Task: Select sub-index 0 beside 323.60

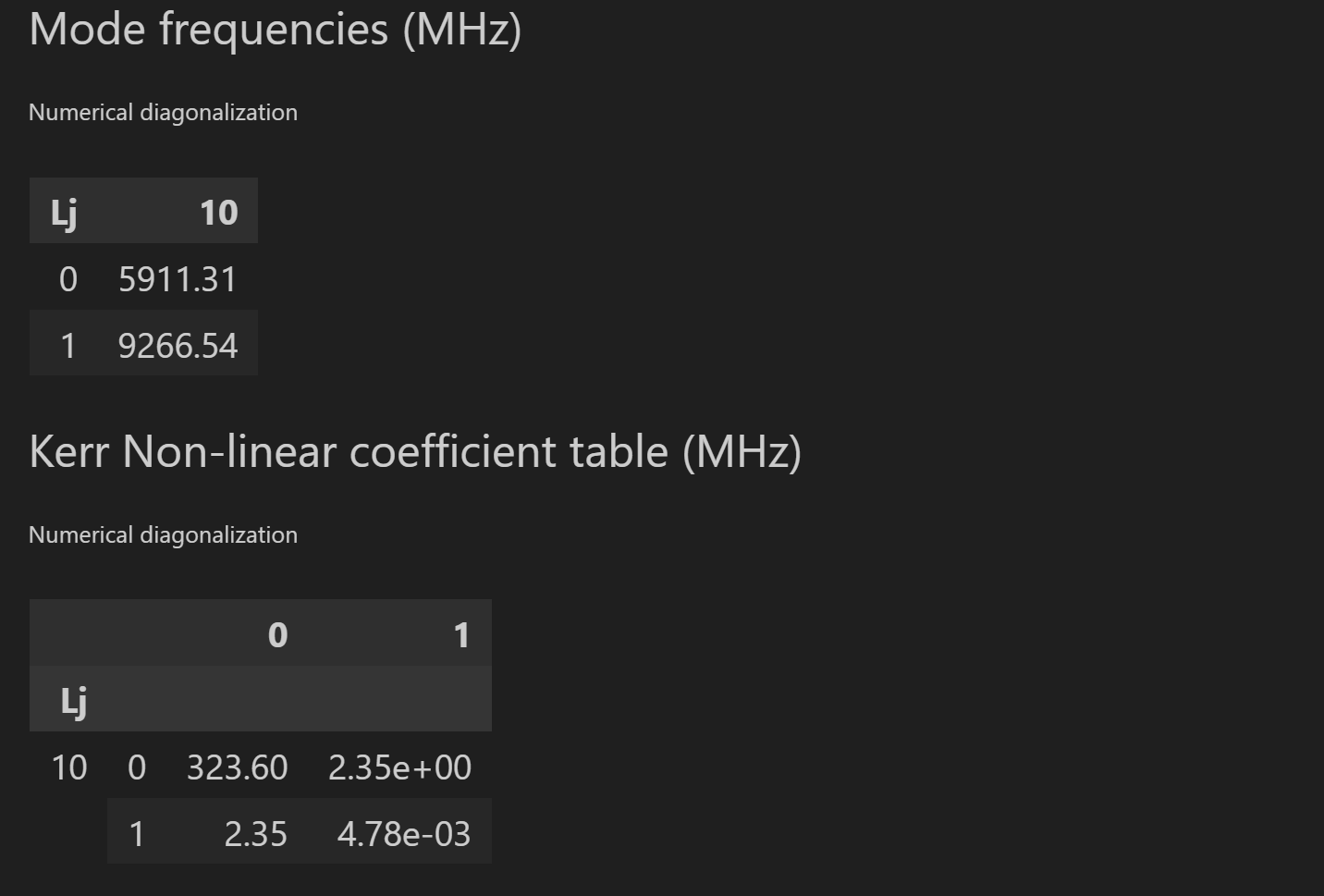Action: [137, 767]
